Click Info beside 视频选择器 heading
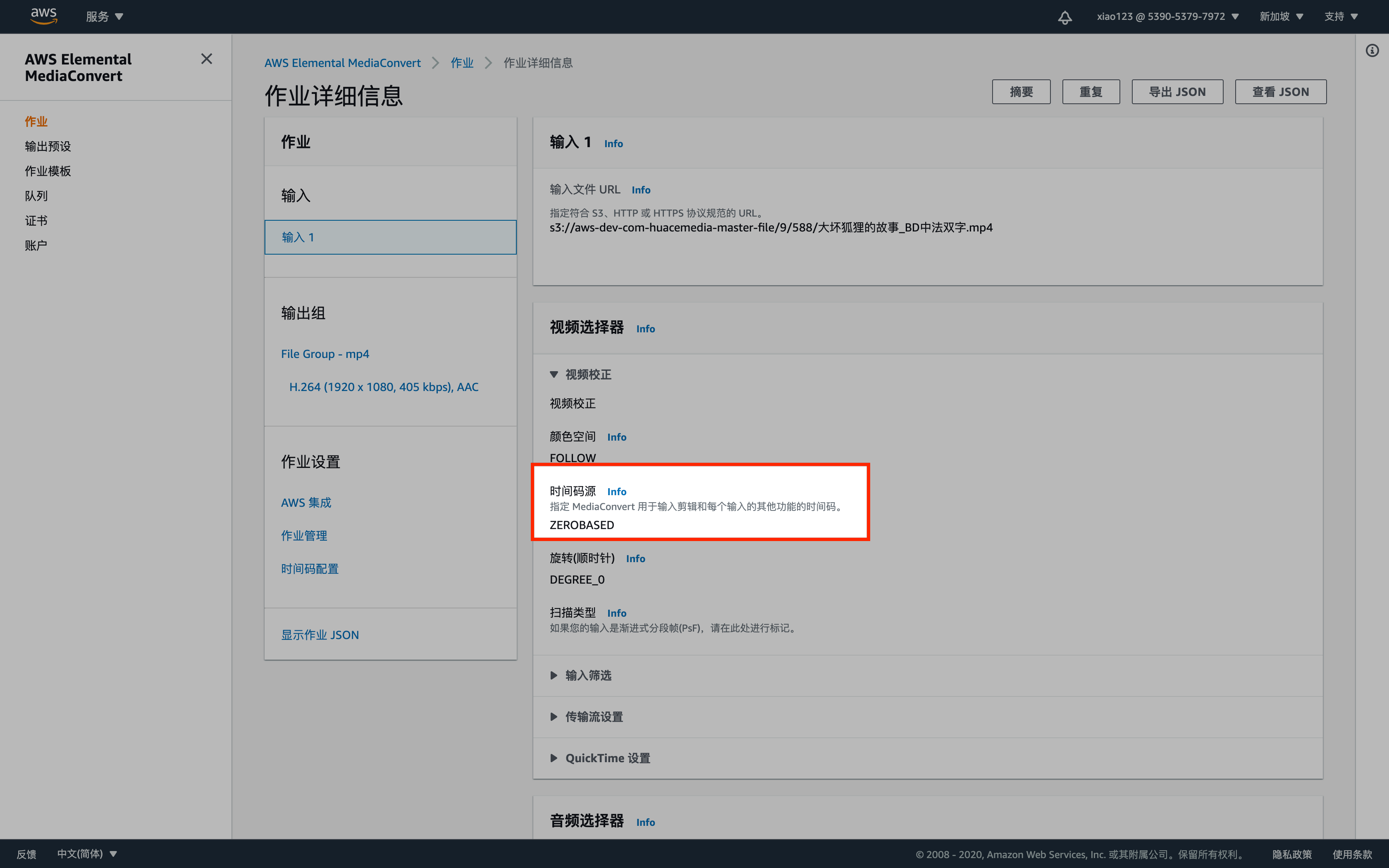Viewport: 1389px width, 868px height. [645, 329]
